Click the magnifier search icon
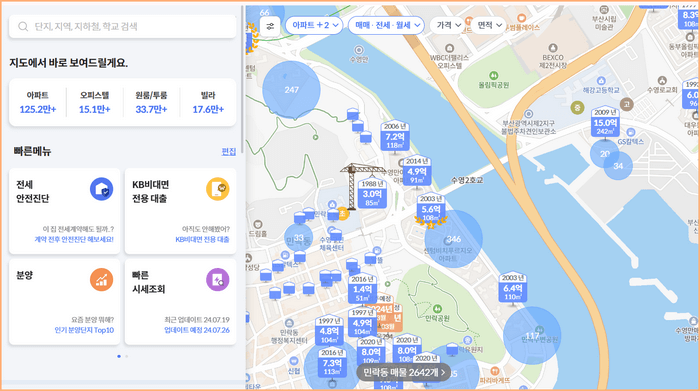Image resolution: width=700 pixels, height=391 pixels. (x=23, y=27)
